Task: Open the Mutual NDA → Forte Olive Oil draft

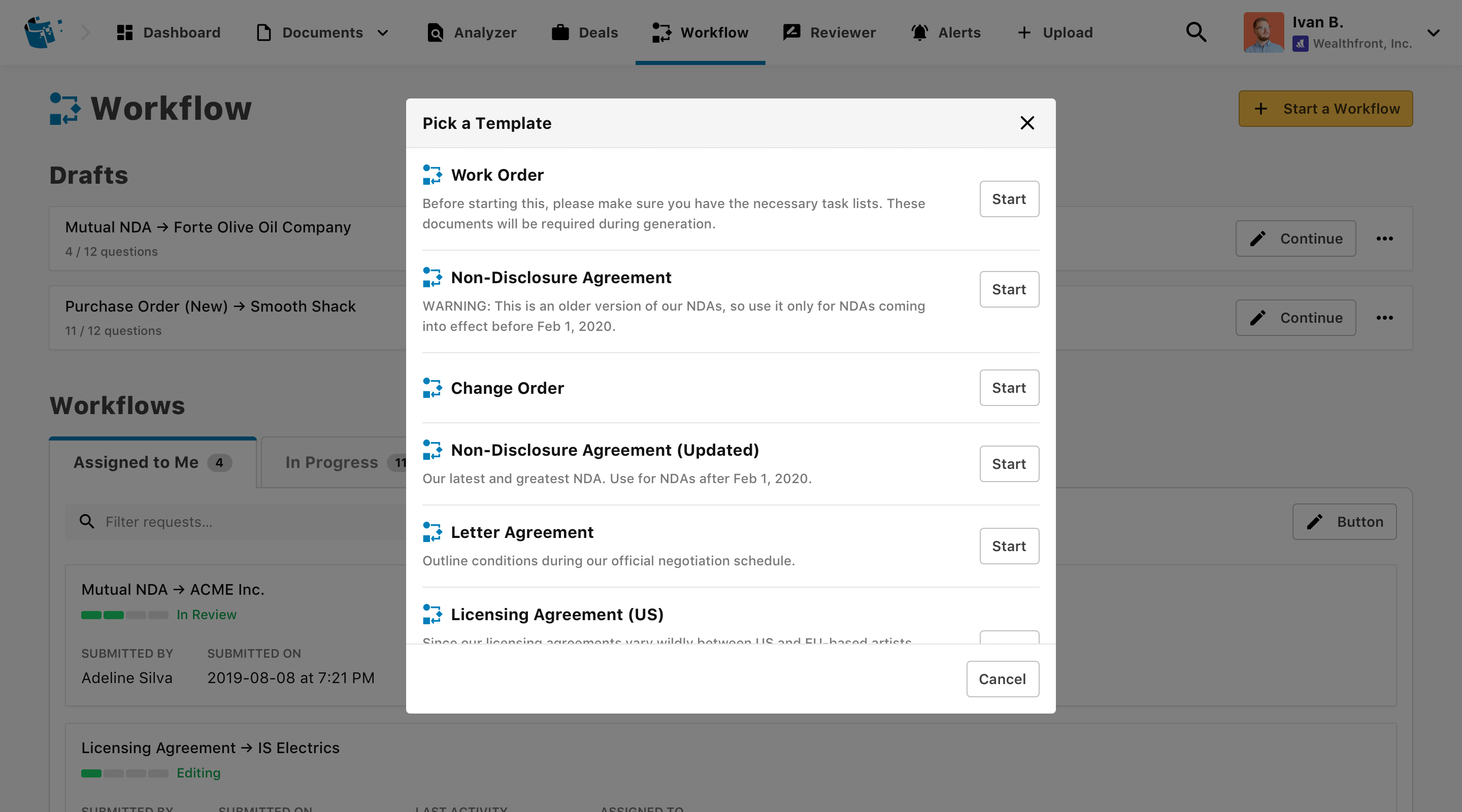Action: pyautogui.click(x=208, y=227)
